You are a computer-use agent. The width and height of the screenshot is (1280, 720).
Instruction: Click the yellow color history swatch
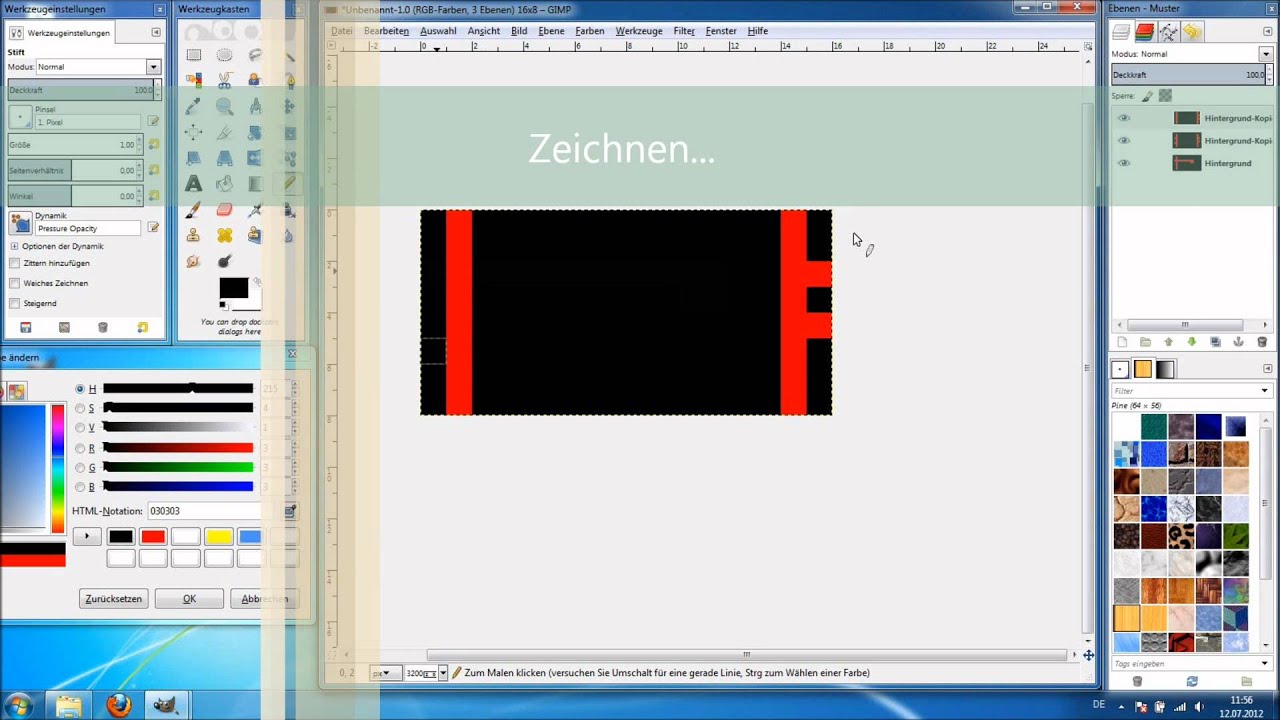(x=219, y=537)
